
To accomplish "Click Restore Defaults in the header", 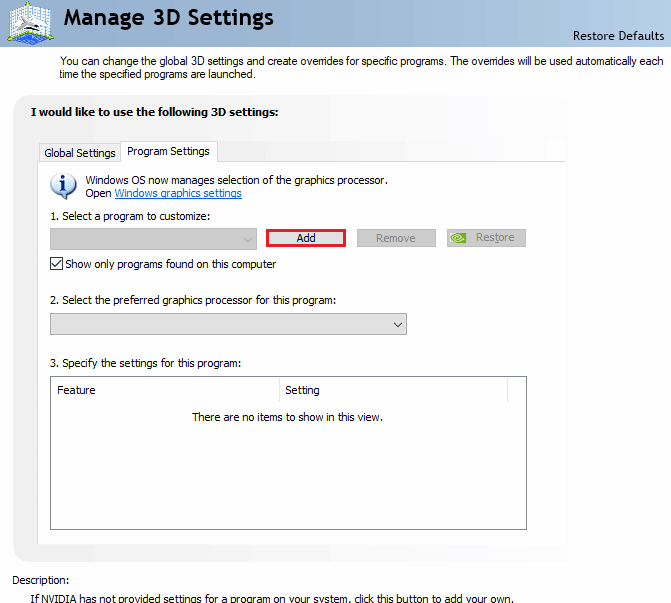I will click(x=618, y=36).
